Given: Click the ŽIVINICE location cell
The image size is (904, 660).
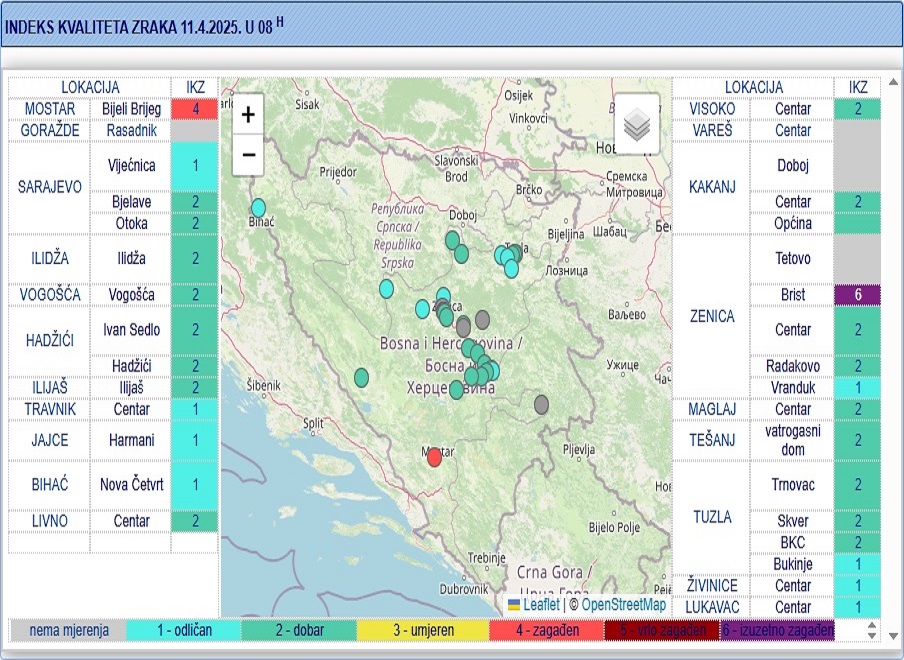Looking at the screenshot, I should (712, 586).
